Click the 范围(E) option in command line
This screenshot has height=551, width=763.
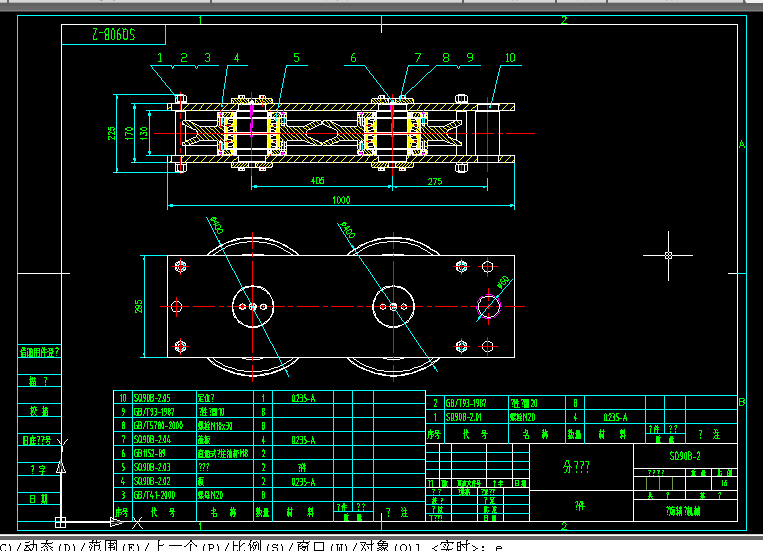click(x=118, y=546)
